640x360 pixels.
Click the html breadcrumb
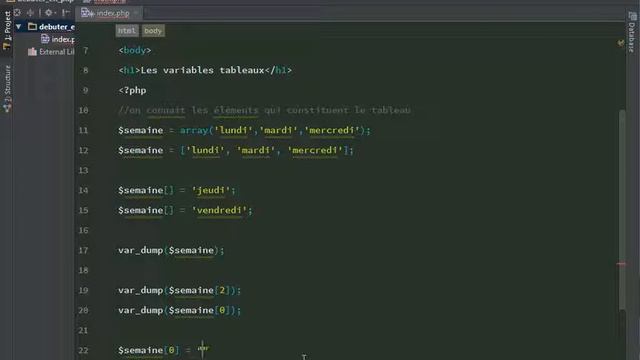(127, 31)
